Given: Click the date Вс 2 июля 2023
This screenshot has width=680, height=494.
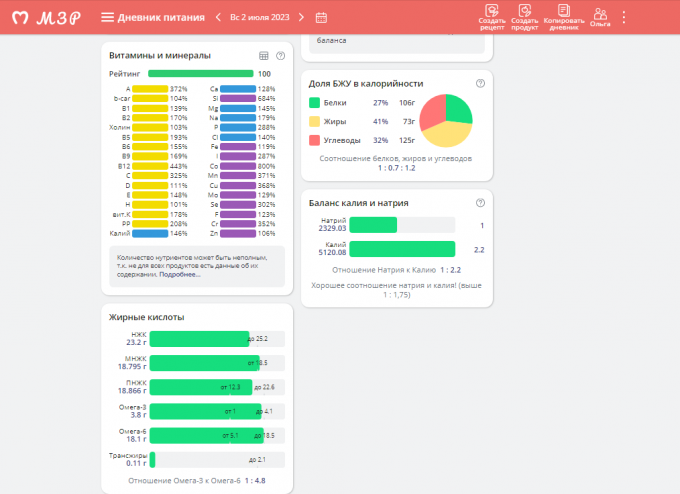Looking at the screenshot, I should tap(260, 17).
